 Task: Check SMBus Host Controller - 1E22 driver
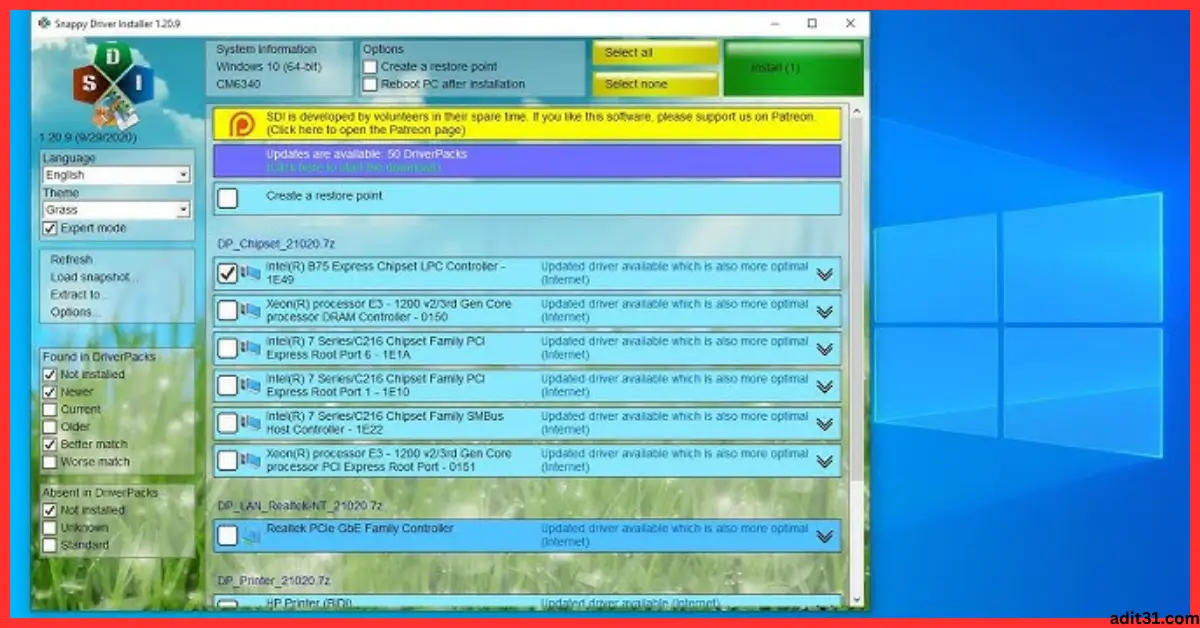click(228, 423)
